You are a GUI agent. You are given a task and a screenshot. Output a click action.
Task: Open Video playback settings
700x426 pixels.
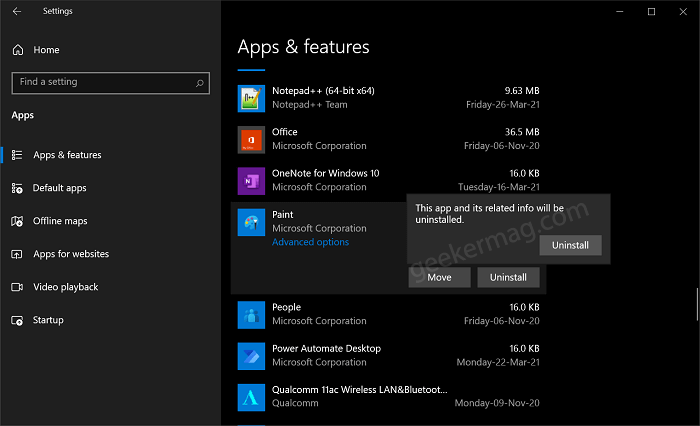click(66, 287)
